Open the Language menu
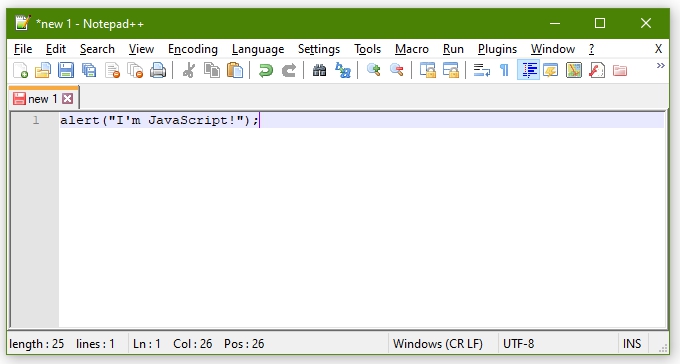Viewport: 680px width, 364px height. [258, 49]
